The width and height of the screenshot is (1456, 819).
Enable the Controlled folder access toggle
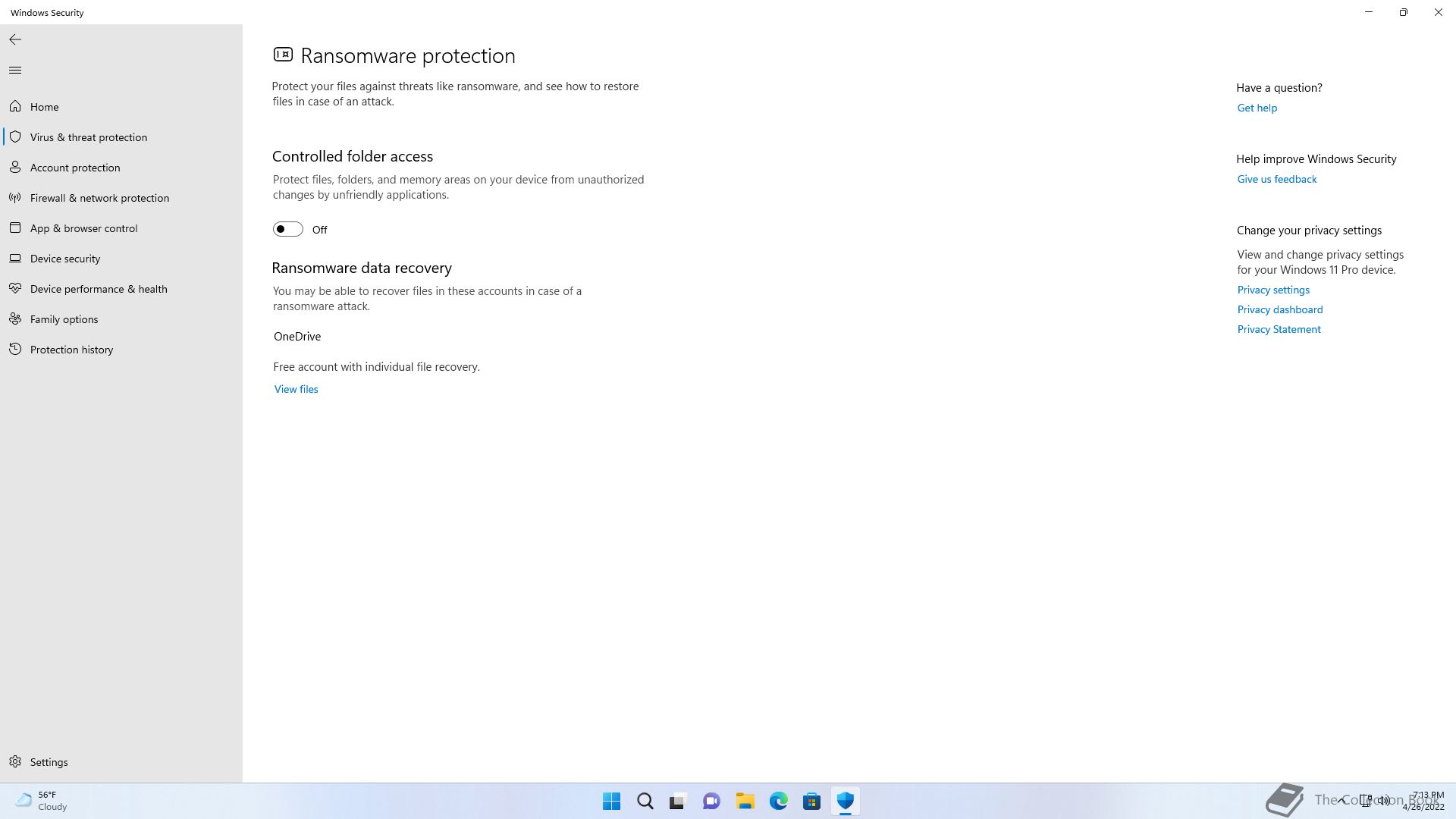coord(288,229)
